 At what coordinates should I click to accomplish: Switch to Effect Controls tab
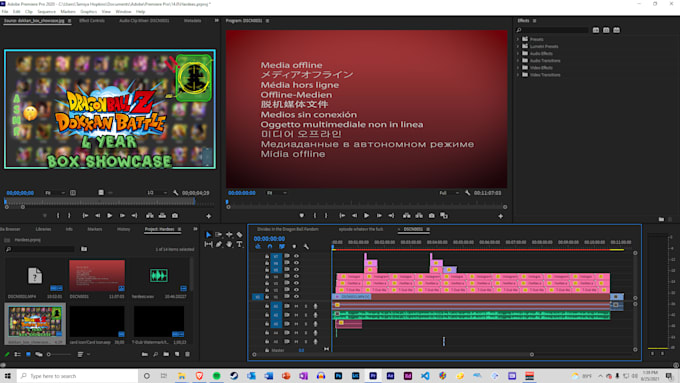(92, 21)
